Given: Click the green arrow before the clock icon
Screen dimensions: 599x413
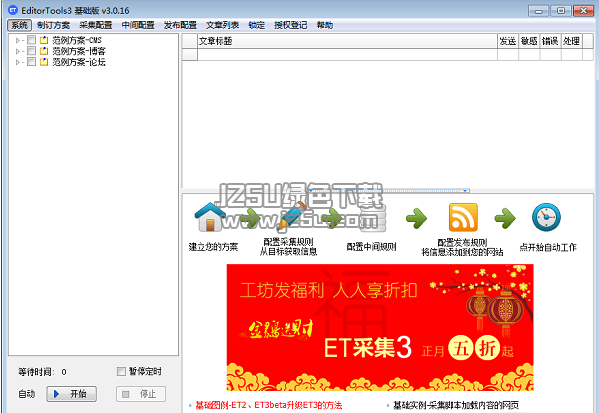Looking at the screenshot, I should tap(505, 218).
